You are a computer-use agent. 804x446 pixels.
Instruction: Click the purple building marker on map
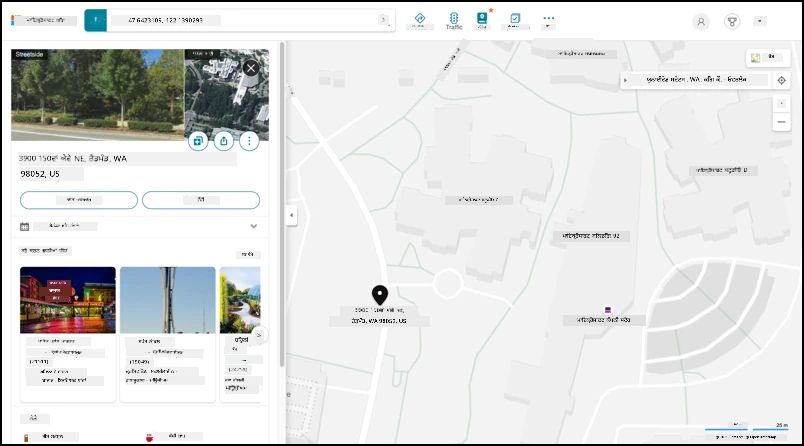click(x=608, y=310)
